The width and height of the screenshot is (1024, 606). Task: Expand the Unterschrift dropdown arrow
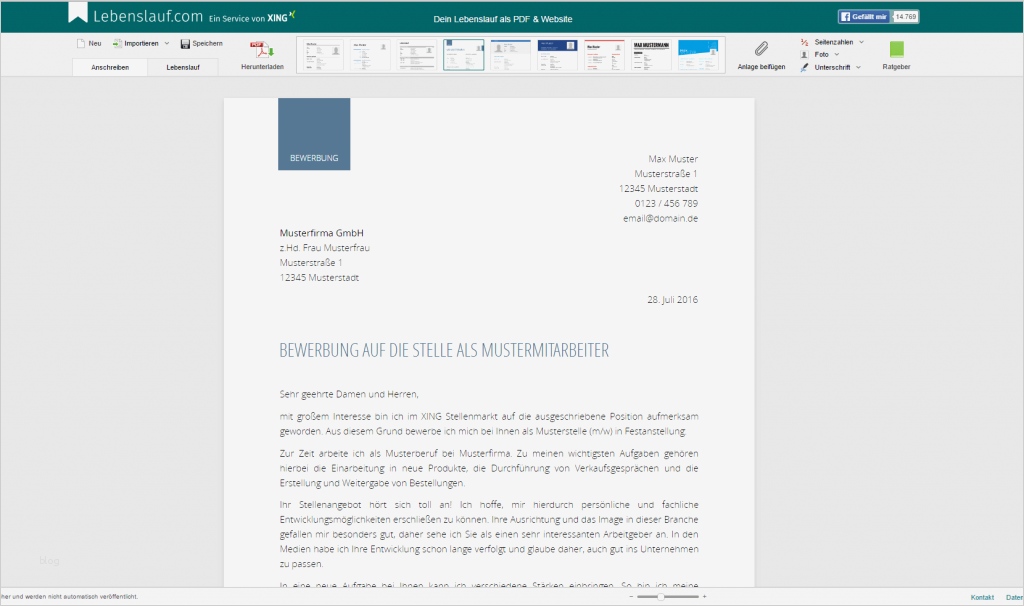tap(859, 66)
